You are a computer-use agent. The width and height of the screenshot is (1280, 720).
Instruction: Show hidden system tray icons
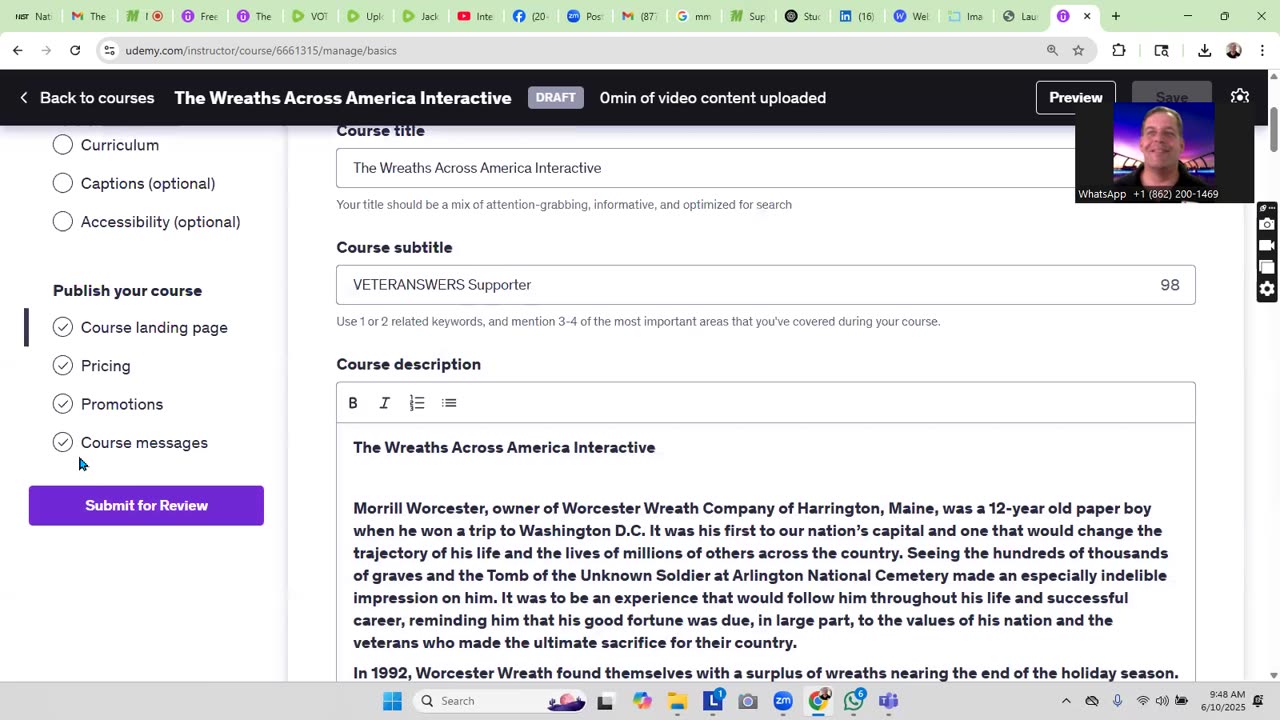click(x=1066, y=701)
